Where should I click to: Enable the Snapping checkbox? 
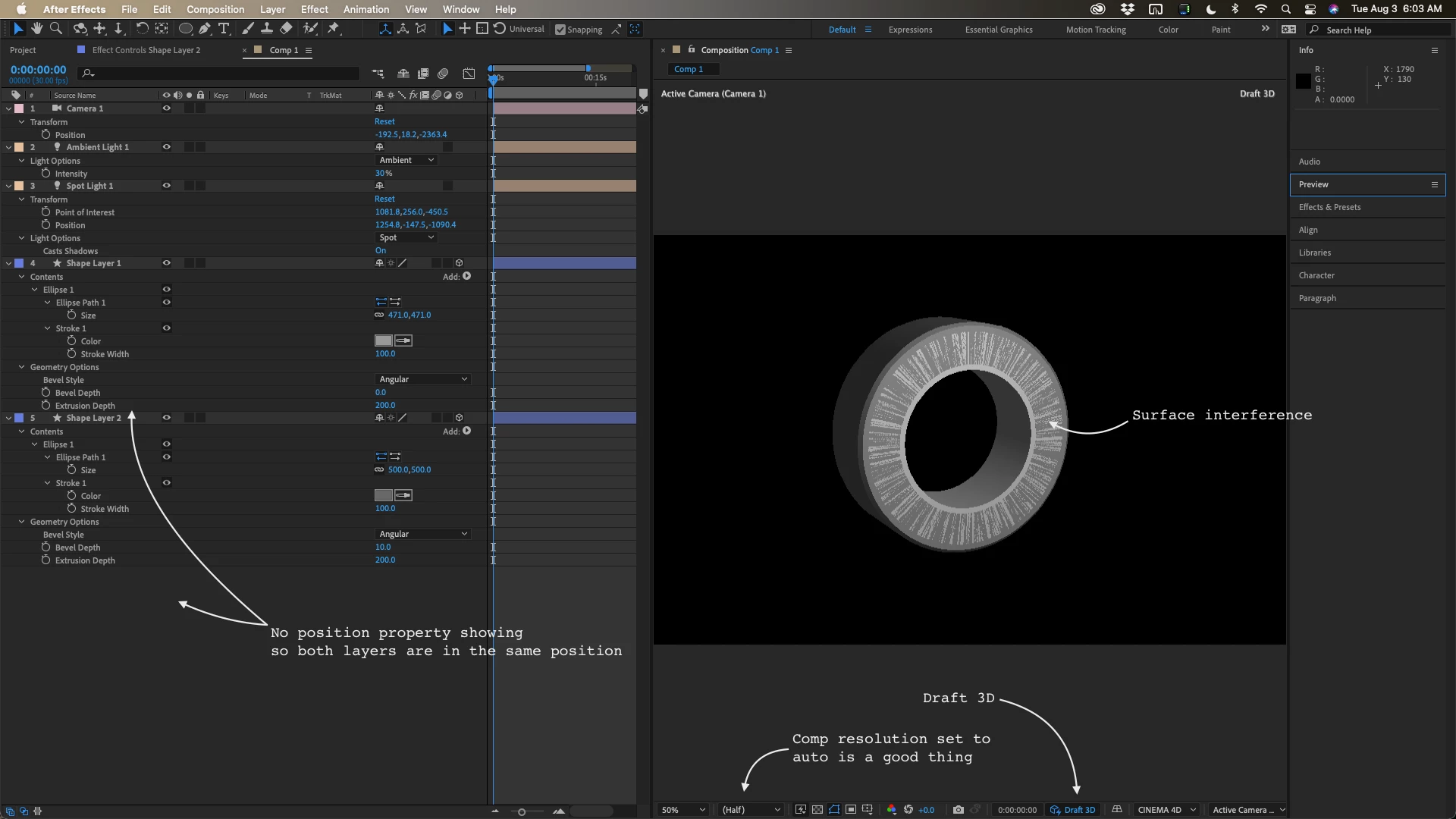pos(560,30)
